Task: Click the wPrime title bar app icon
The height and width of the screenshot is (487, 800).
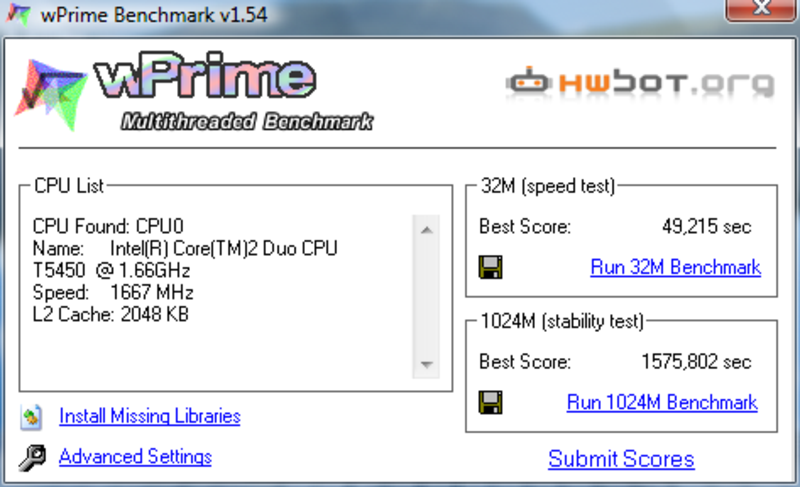Action: (18, 14)
